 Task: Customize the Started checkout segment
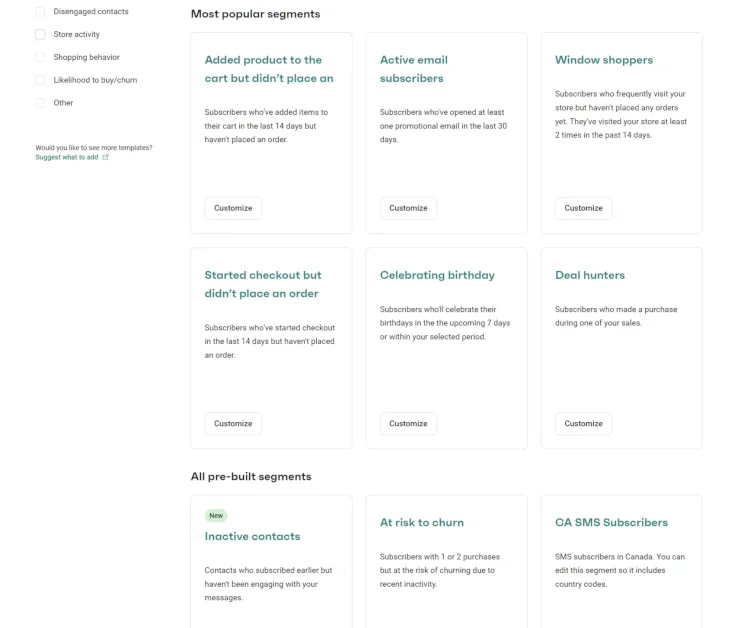pyautogui.click(x=233, y=423)
